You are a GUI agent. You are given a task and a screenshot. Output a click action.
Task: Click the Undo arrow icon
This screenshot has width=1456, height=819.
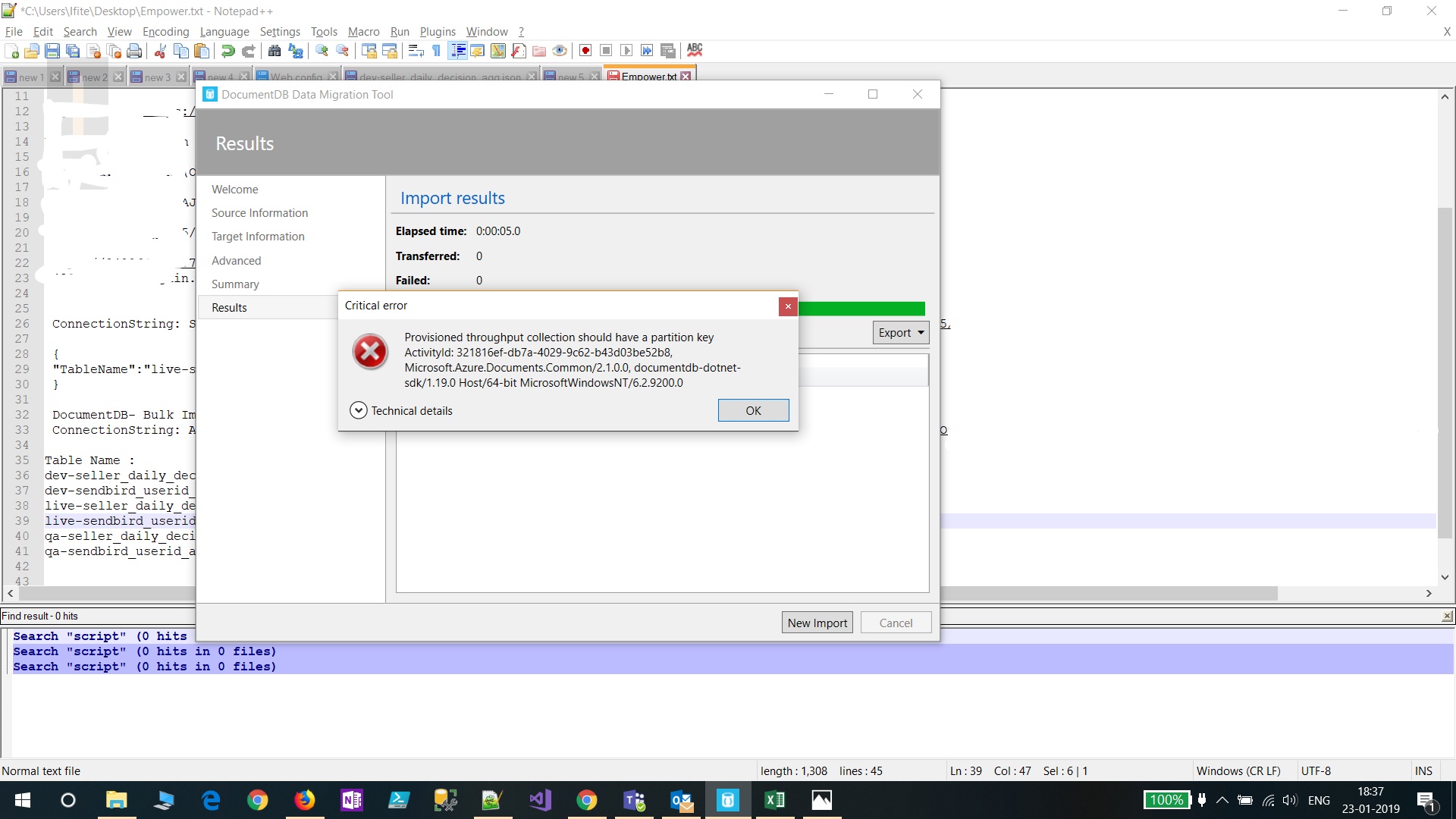pos(227,51)
